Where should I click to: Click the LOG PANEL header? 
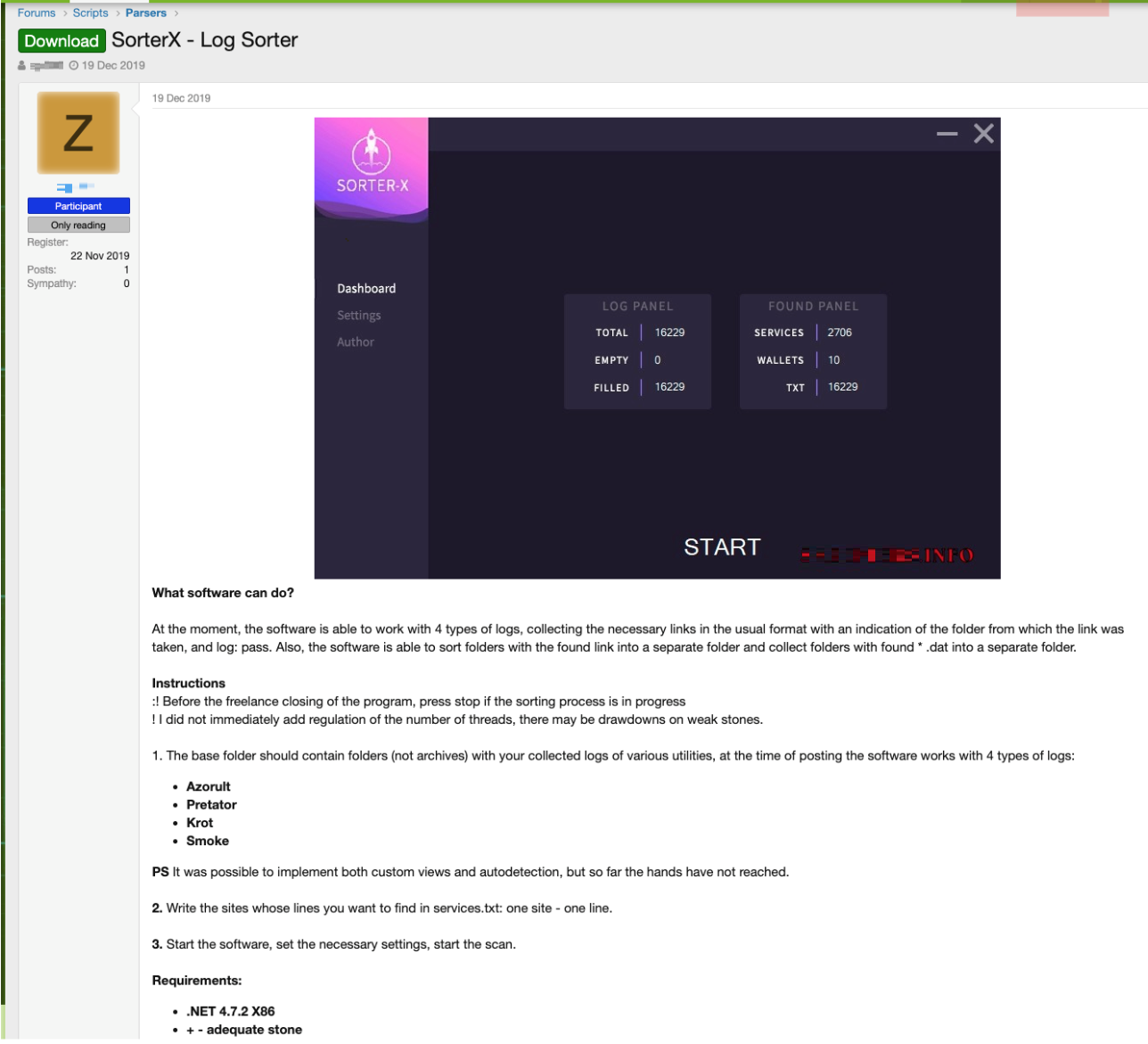637,307
